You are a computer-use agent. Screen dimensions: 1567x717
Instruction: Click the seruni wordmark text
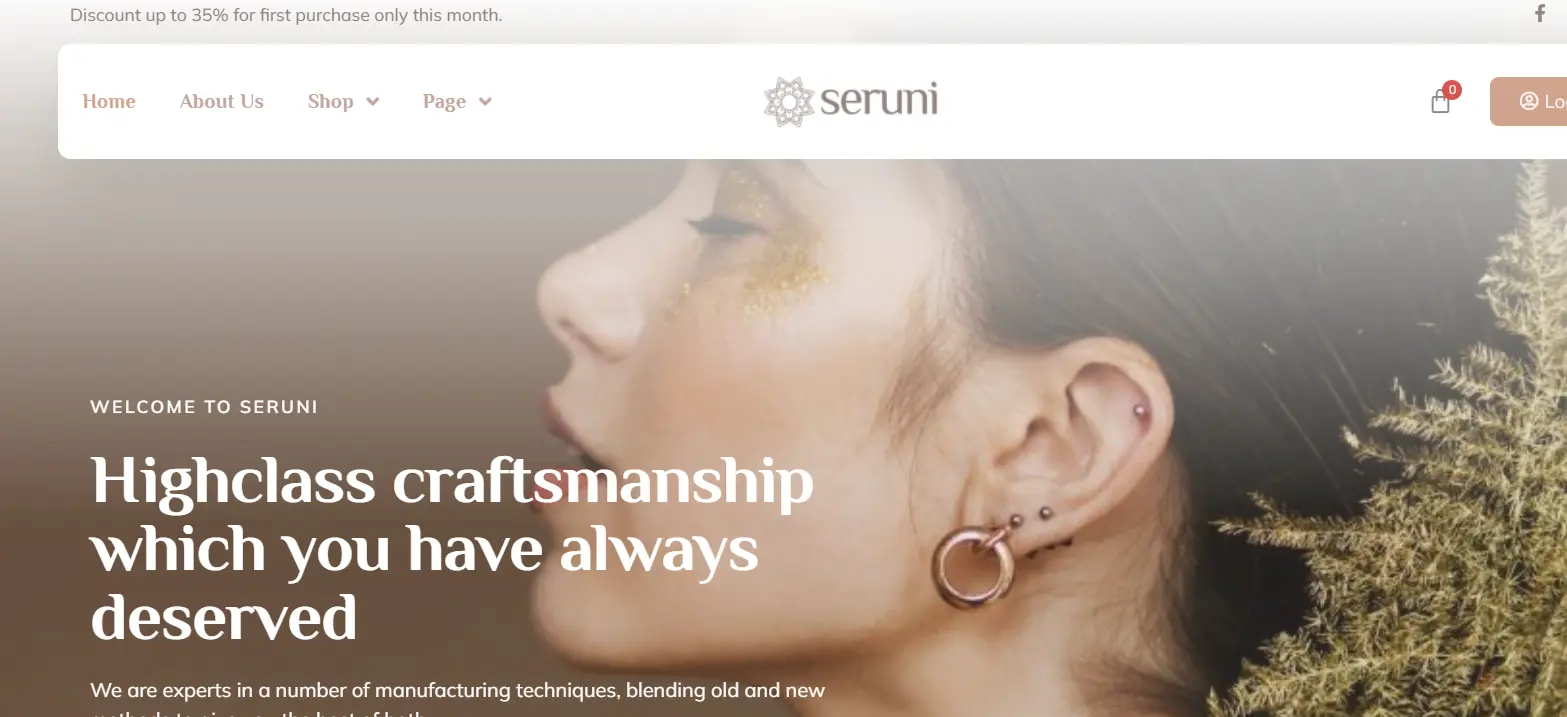pos(879,101)
